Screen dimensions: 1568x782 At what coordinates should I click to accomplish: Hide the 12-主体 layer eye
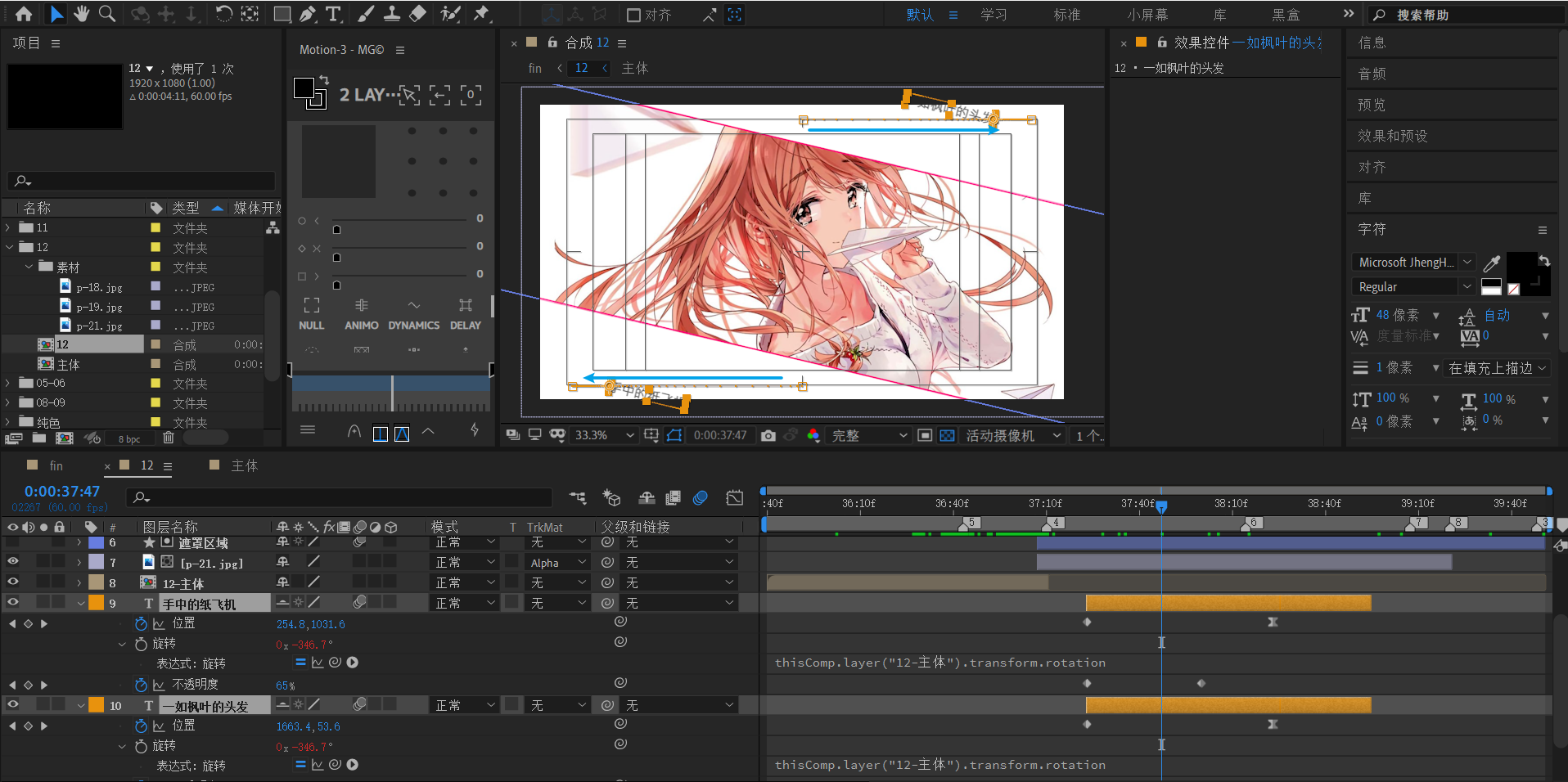coord(13,582)
